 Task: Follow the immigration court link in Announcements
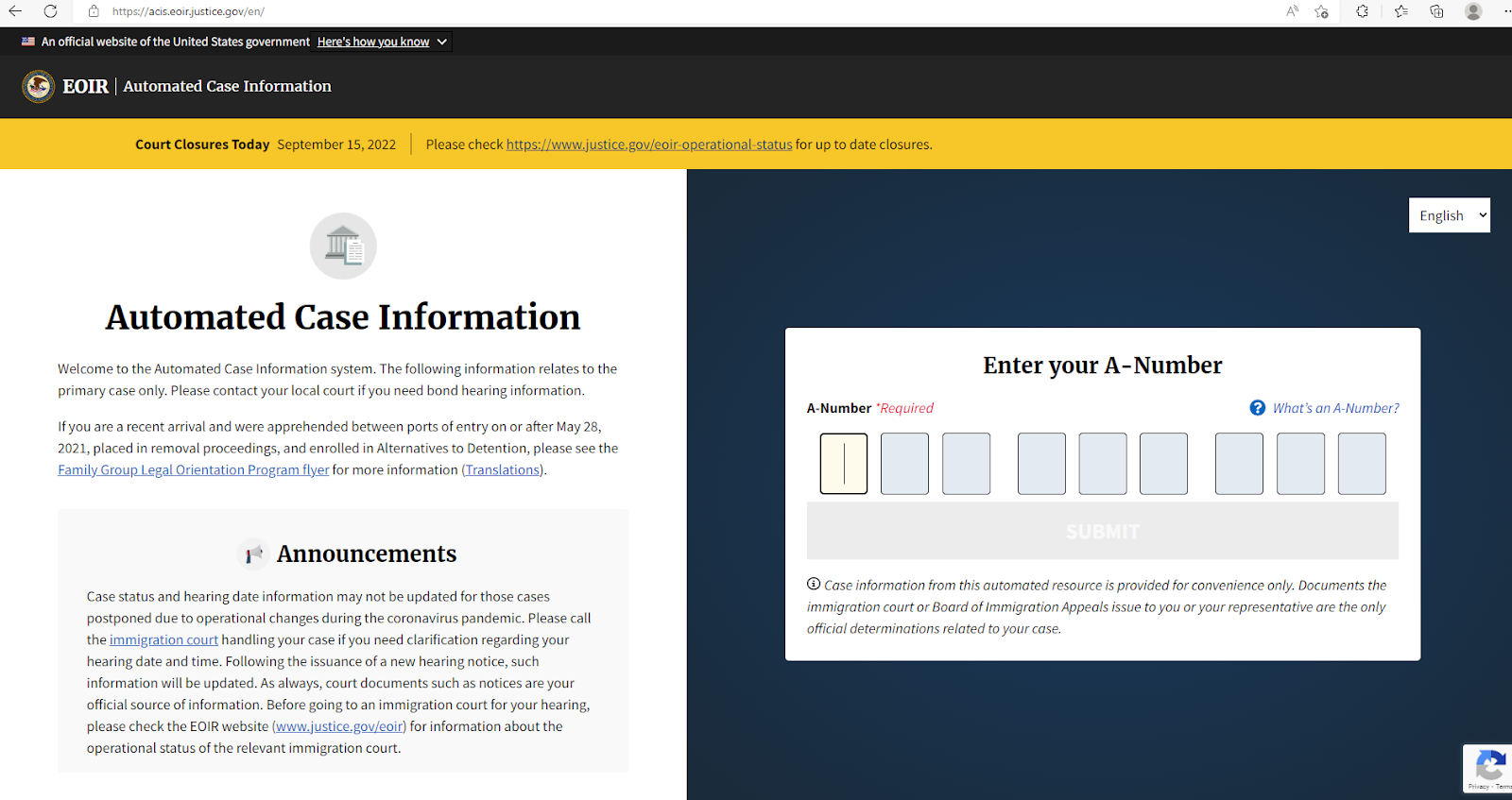[163, 640]
